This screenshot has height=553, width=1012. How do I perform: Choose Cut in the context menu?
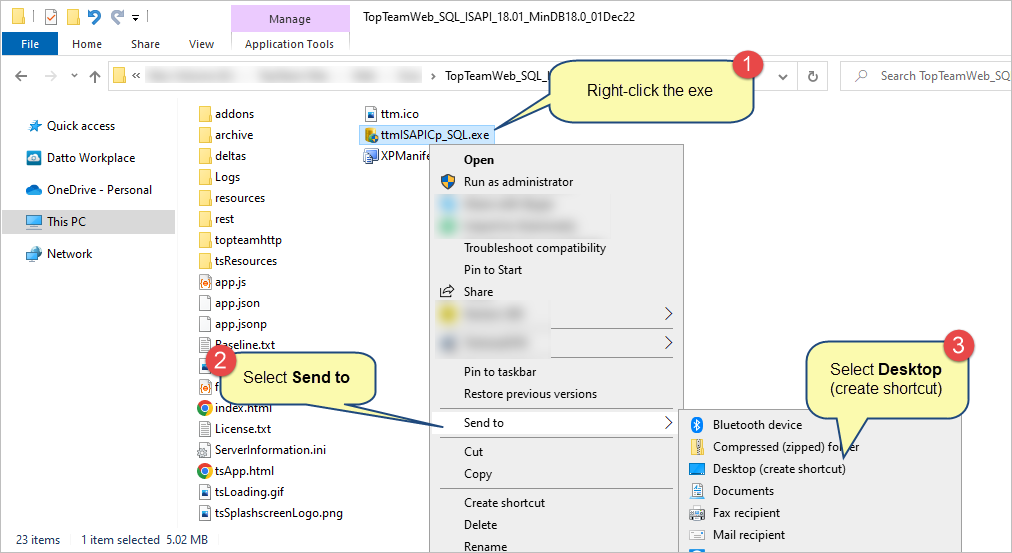coord(473,452)
